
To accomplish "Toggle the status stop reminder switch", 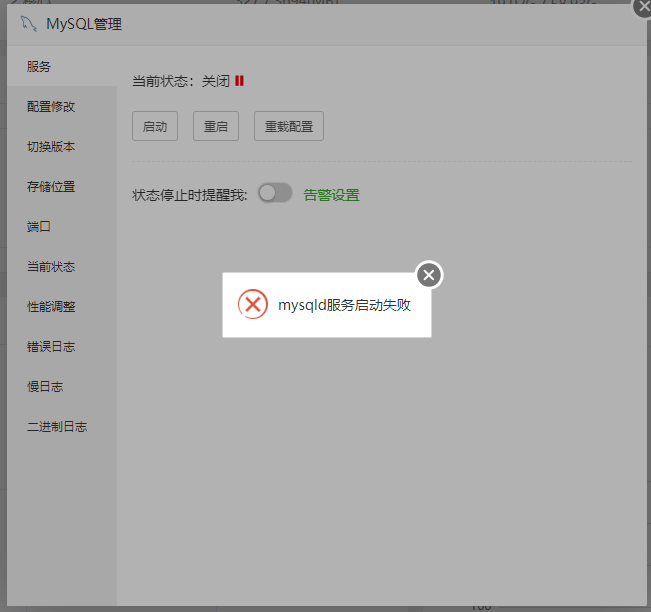I will click(x=275, y=193).
